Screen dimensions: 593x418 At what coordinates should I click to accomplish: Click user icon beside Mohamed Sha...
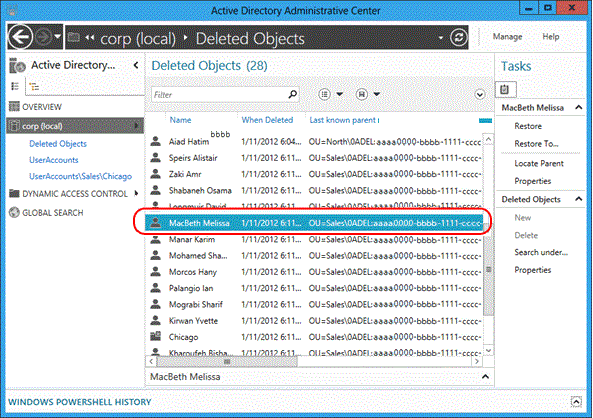(155, 255)
